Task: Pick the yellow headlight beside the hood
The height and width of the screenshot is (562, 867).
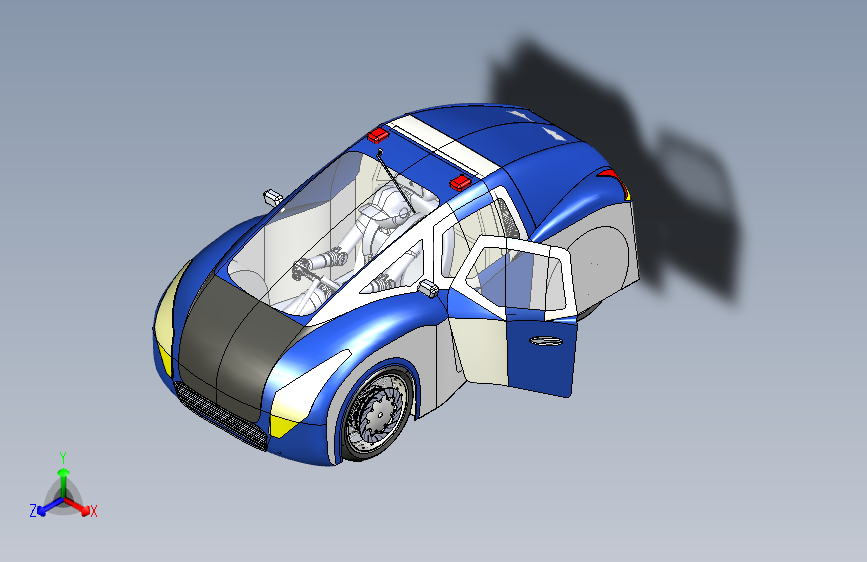Action: pyautogui.click(x=167, y=313)
